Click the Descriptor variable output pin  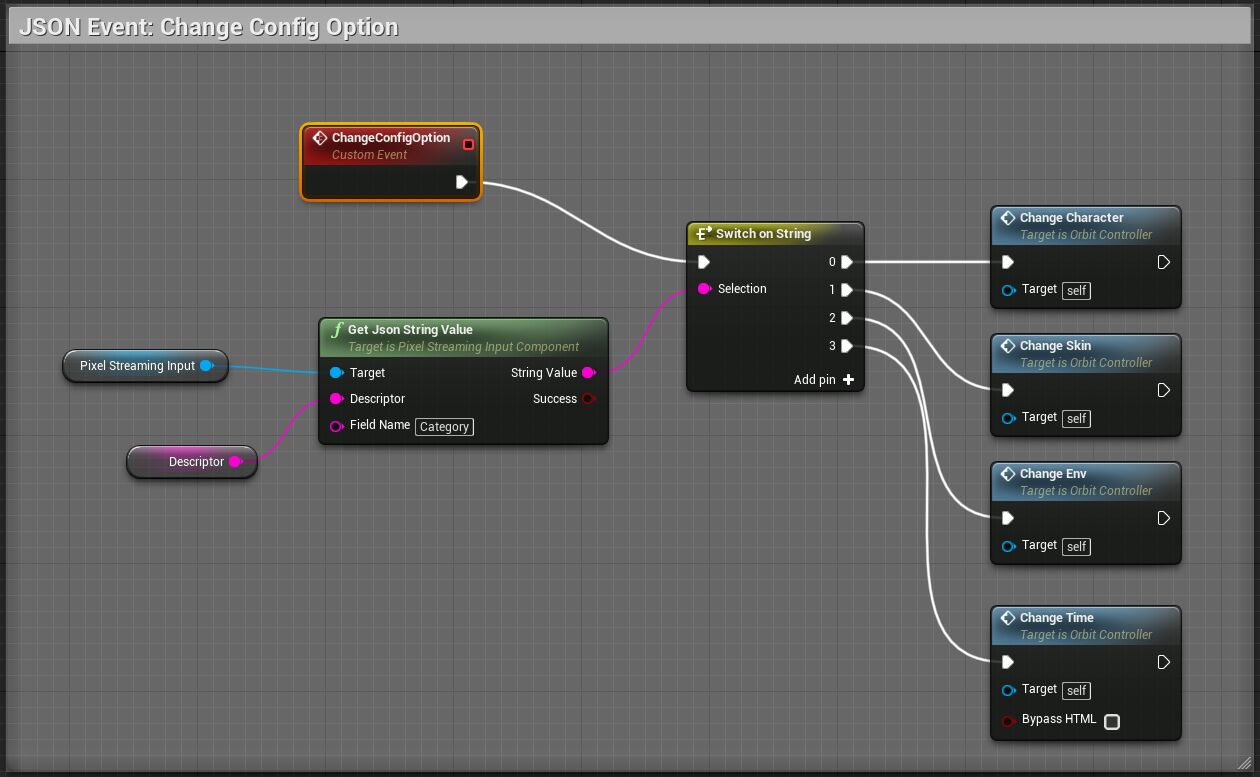click(x=236, y=462)
